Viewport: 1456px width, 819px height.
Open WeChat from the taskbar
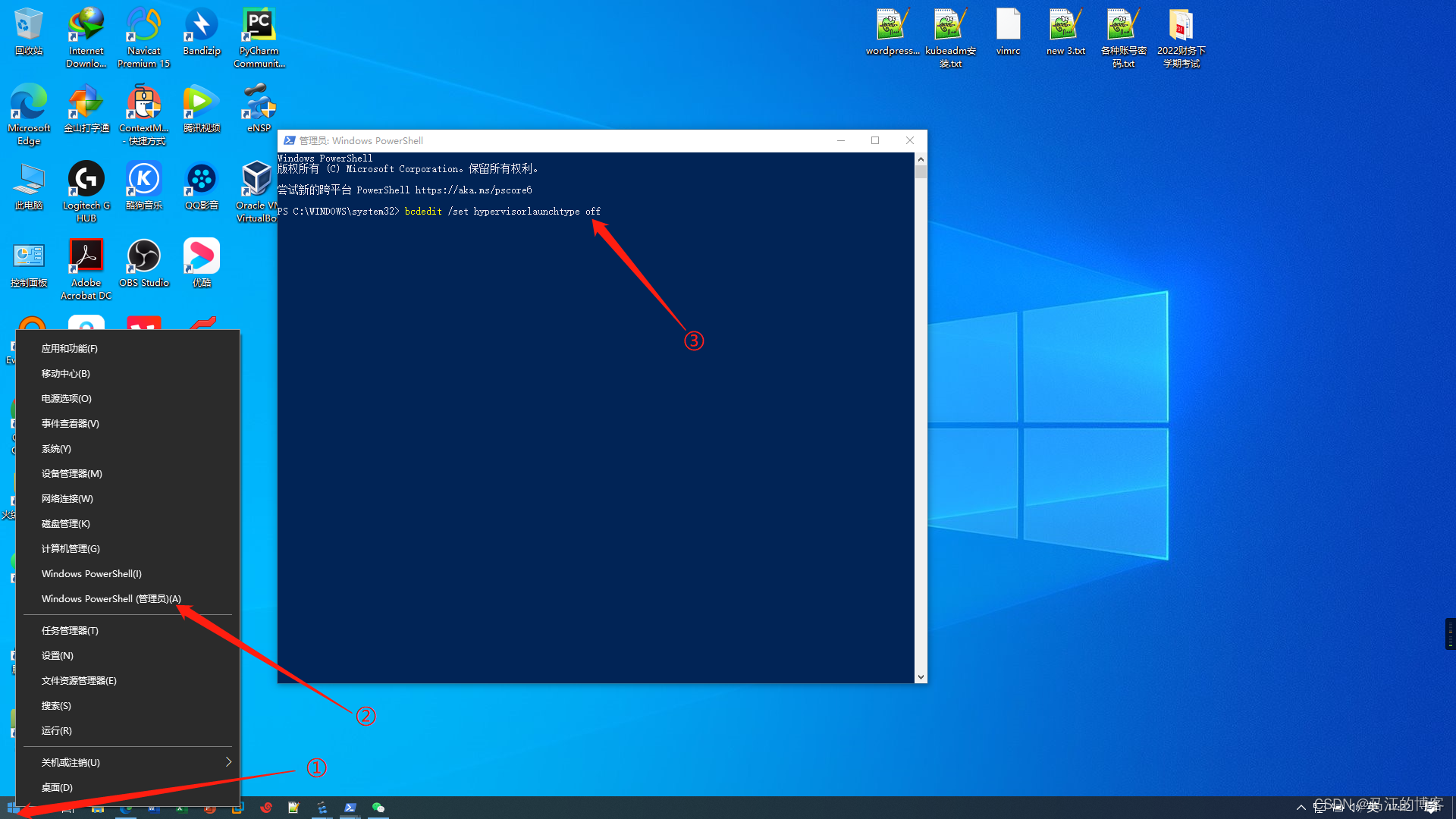pos(379,808)
